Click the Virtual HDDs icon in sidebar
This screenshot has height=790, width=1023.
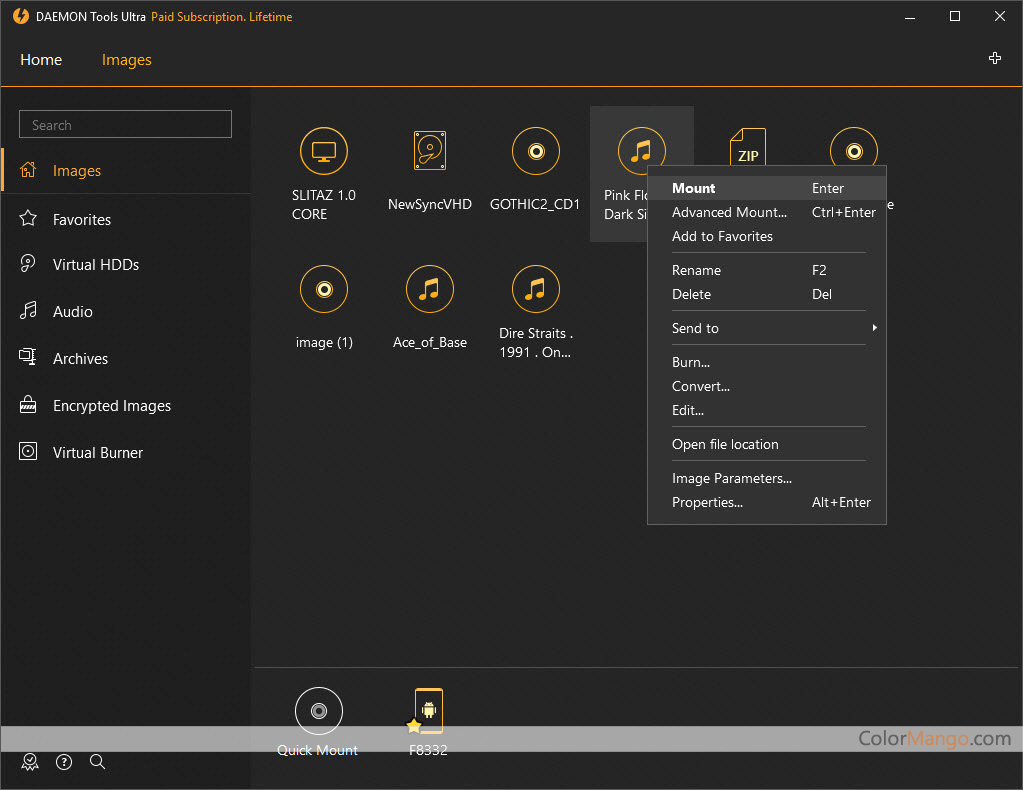tap(28, 264)
